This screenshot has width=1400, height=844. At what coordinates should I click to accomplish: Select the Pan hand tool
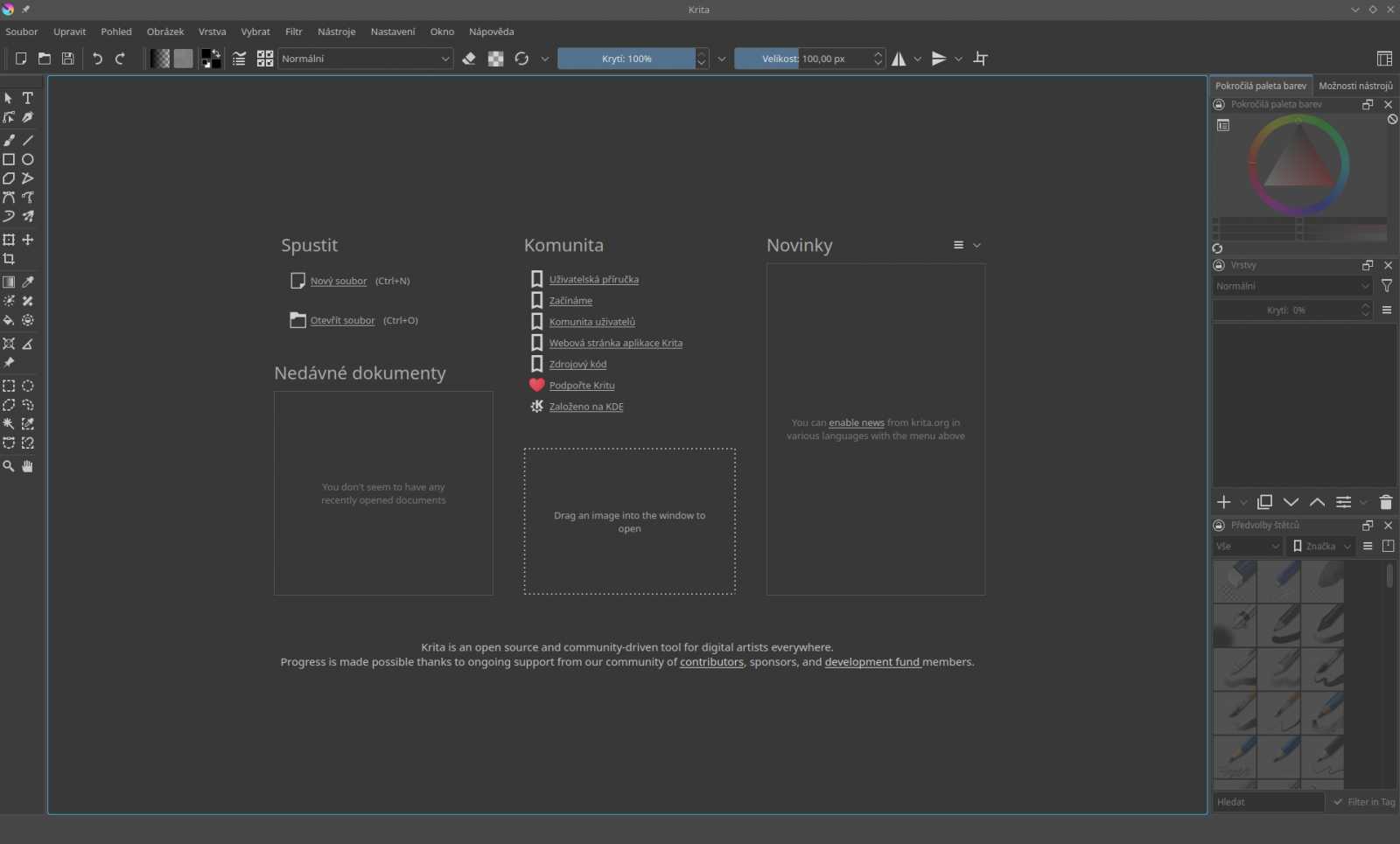click(x=28, y=466)
